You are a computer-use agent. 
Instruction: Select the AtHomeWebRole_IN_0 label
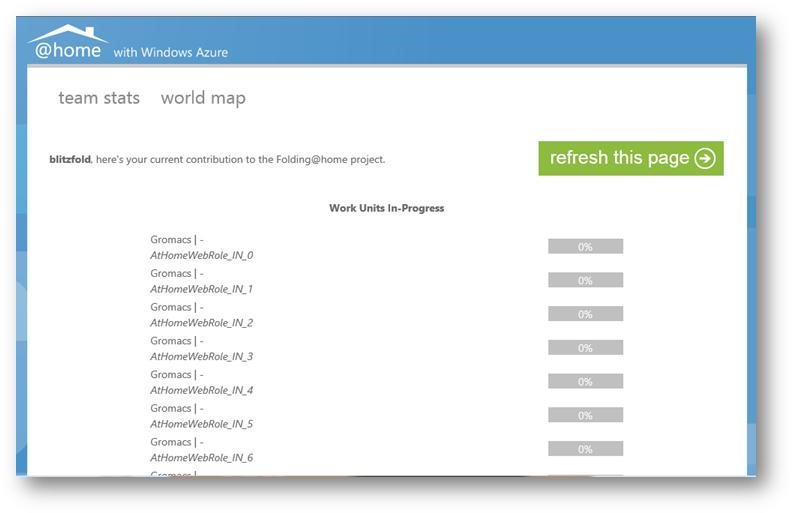202,255
